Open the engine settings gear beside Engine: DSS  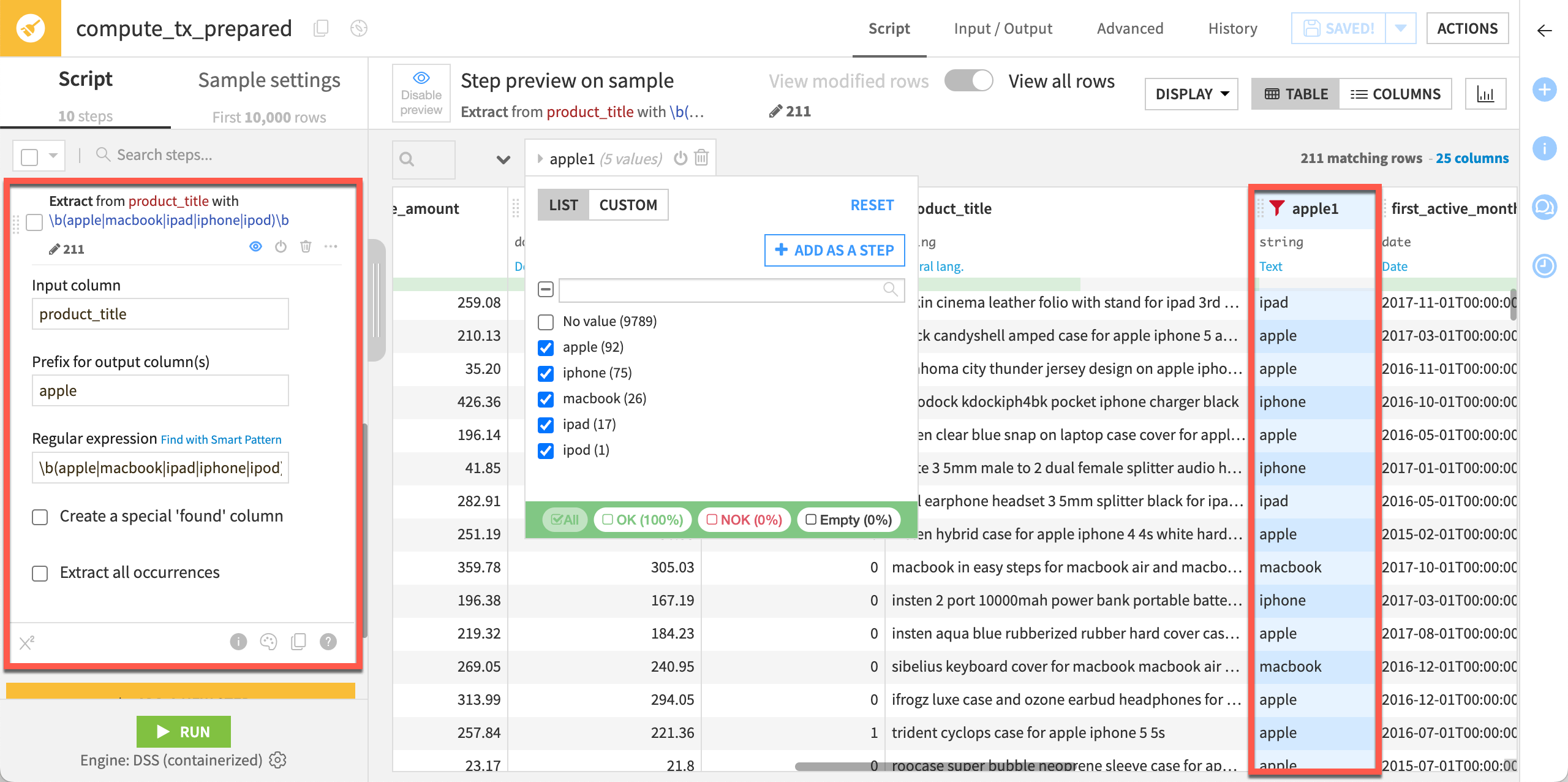277,760
